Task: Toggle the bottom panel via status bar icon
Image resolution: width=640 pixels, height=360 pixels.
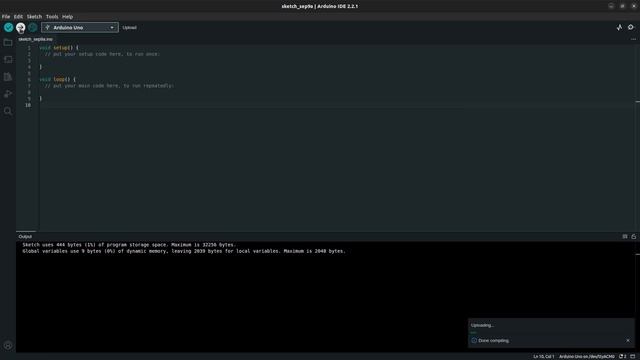Action: click(x=633, y=357)
